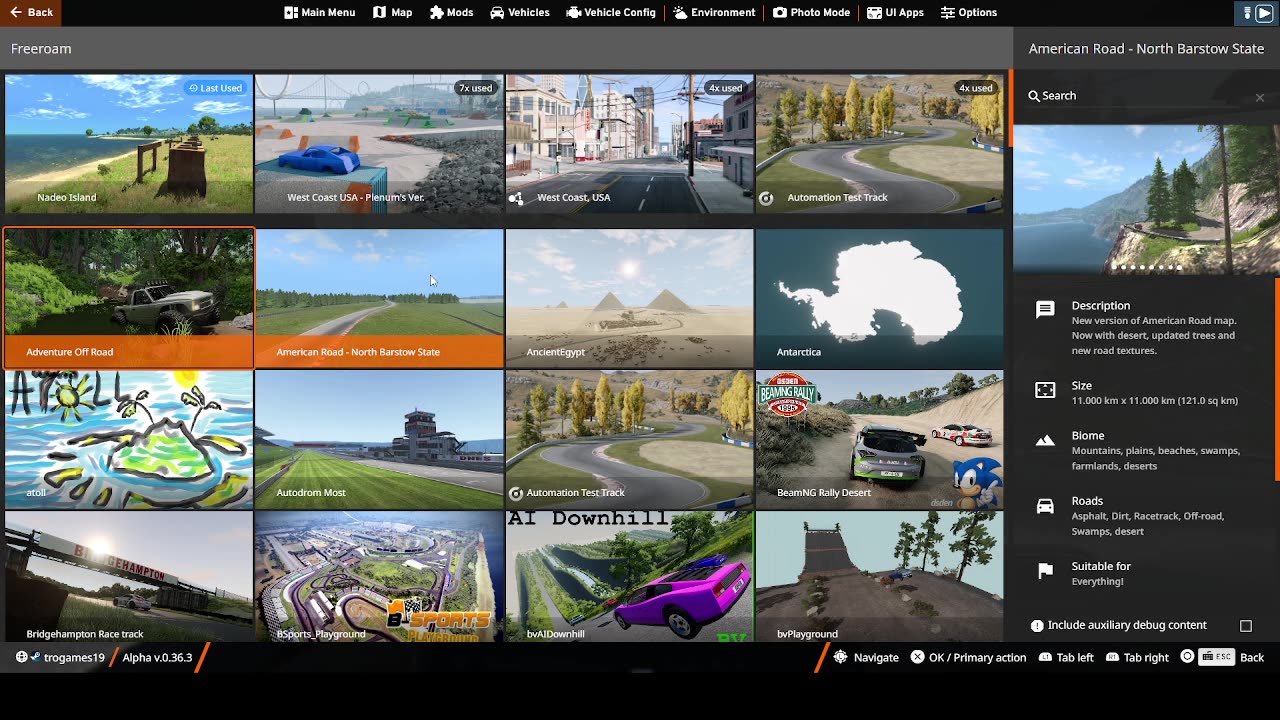Image resolution: width=1280 pixels, height=720 pixels.
Task: Click BeamNG logo icon on top-row Automation Test Track
Action: [766, 198]
